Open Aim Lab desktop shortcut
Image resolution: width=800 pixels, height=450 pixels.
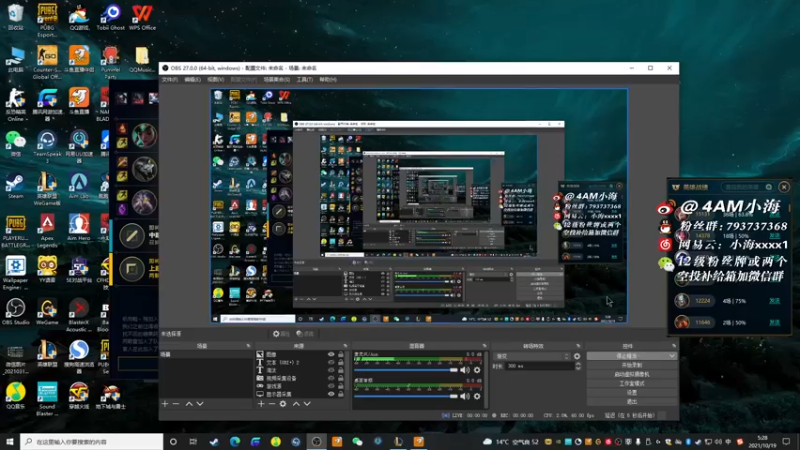(x=79, y=186)
